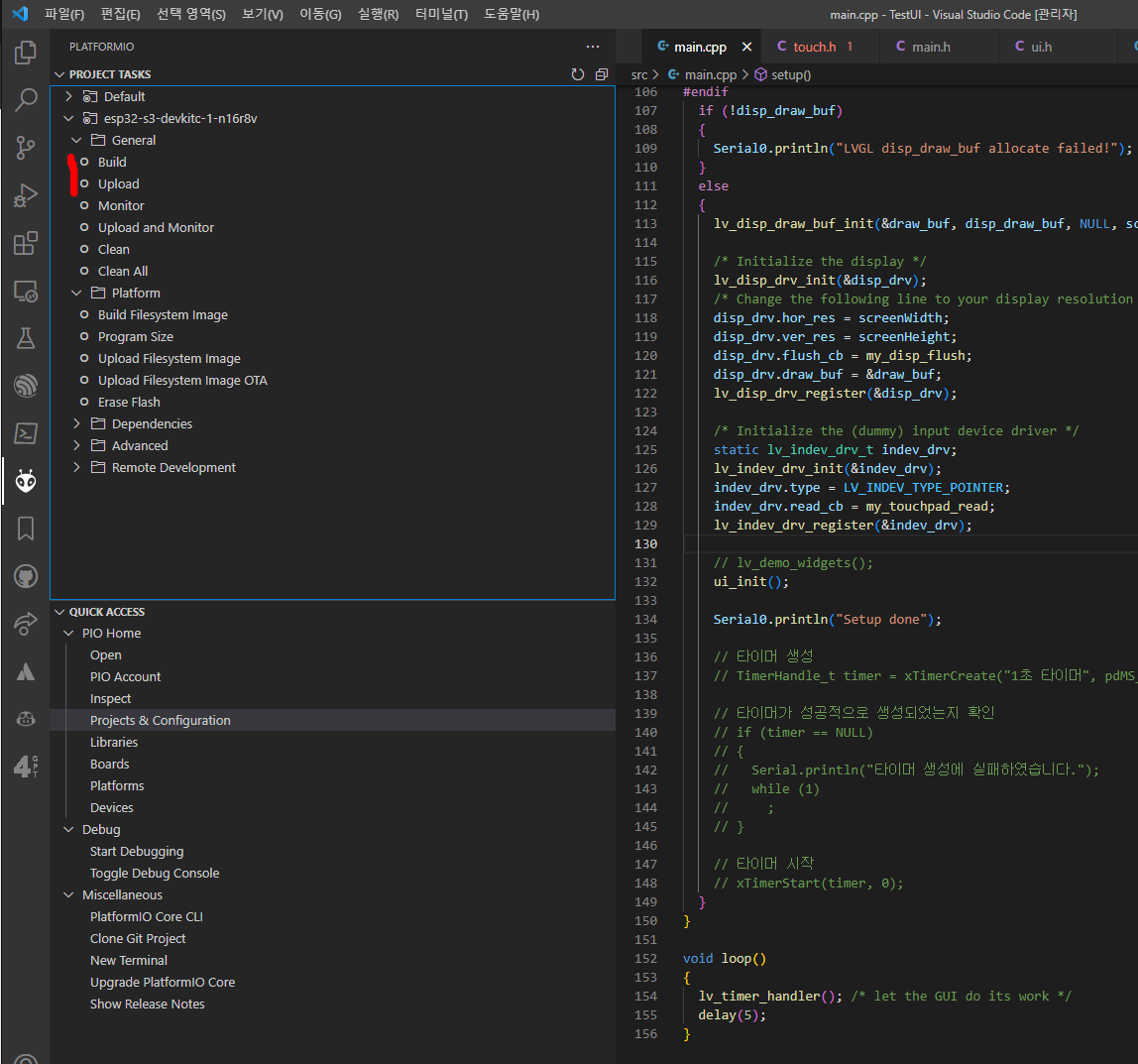Click the VS Code logo icon
Image resolution: width=1138 pixels, height=1064 pixels.
20,14
